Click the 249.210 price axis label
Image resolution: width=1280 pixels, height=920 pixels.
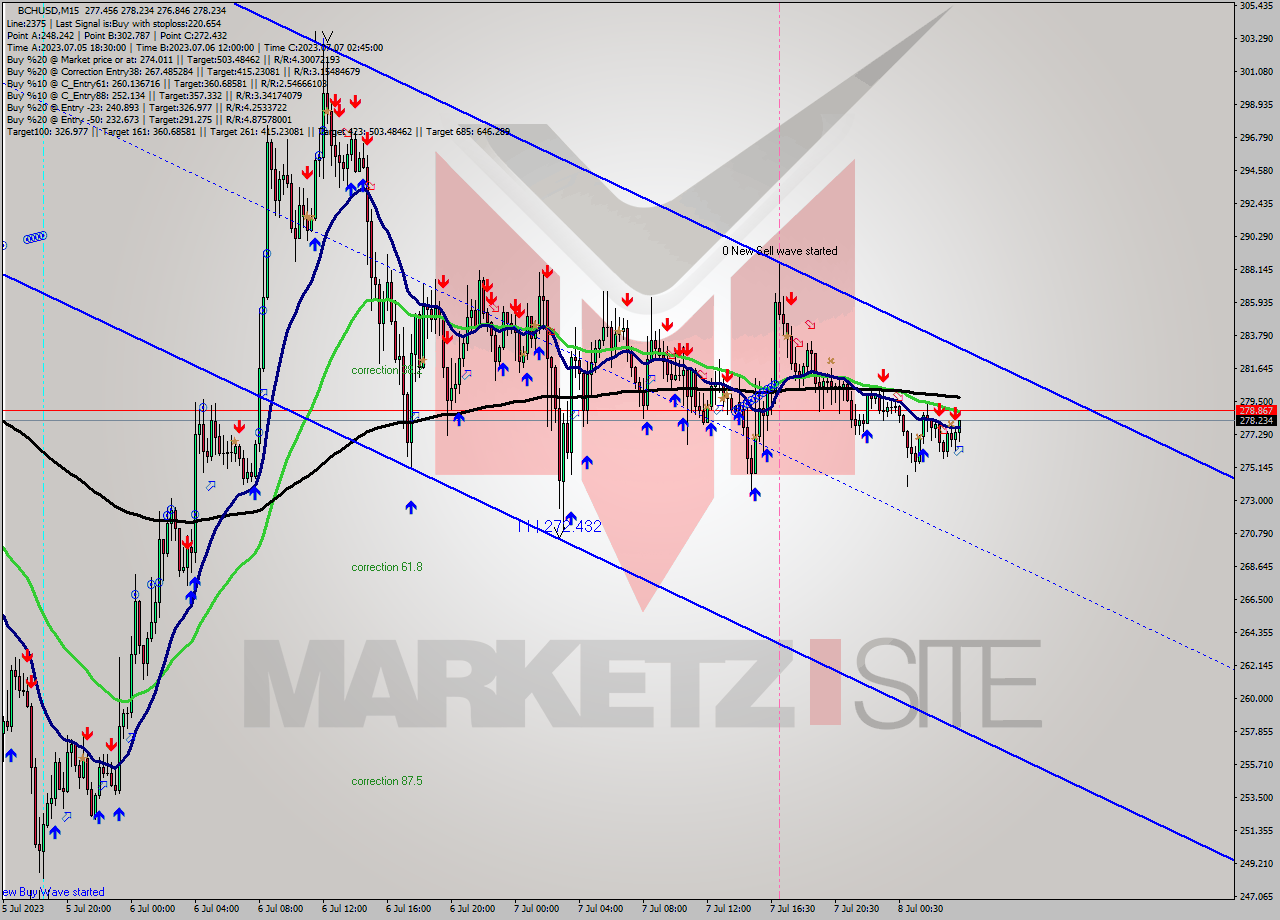1256,864
